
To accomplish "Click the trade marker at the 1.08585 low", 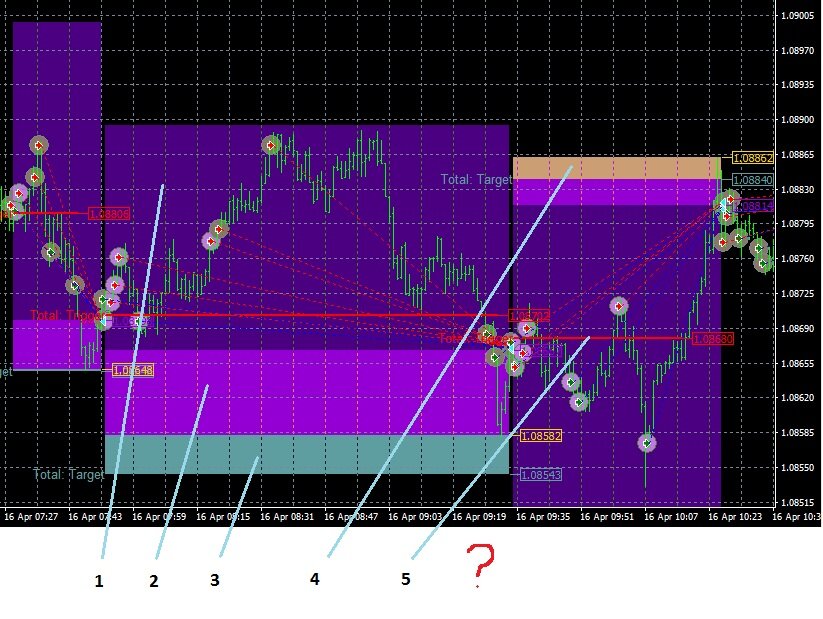I will (x=647, y=443).
